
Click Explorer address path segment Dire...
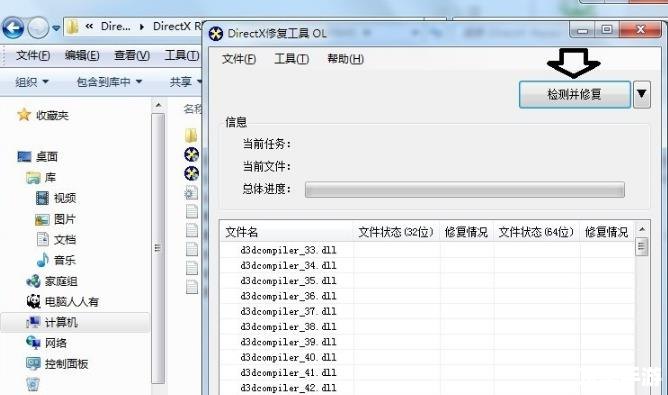(x=115, y=26)
